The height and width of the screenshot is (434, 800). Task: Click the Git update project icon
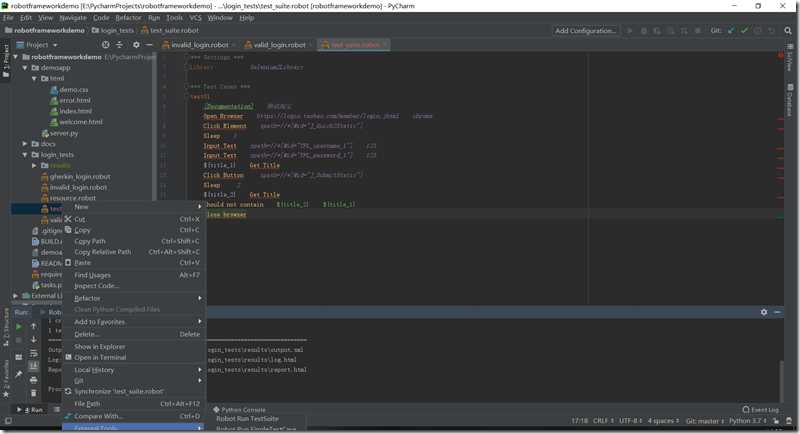click(x=731, y=31)
